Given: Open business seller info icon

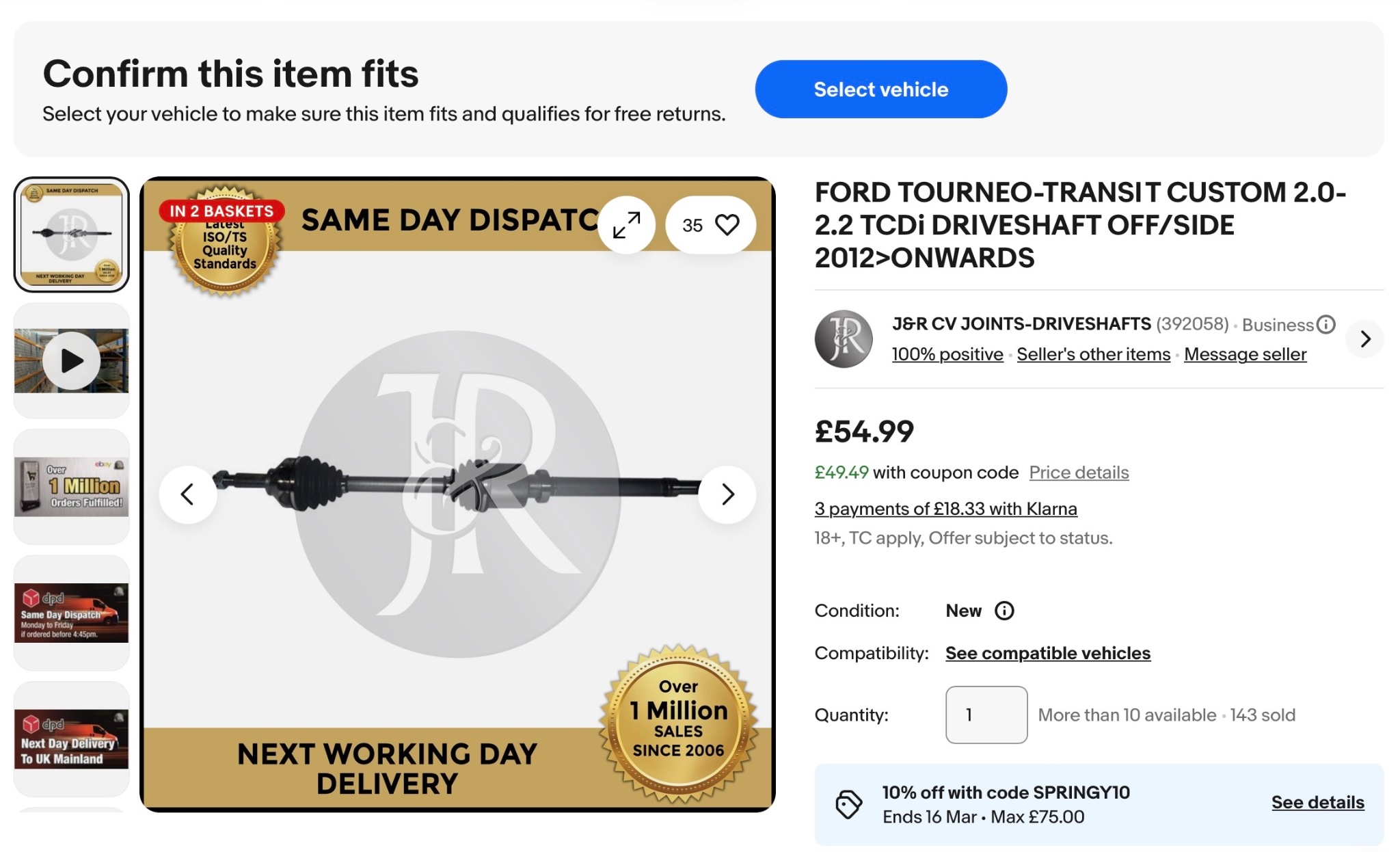Looking at the screenshot, I should point(1326,325).
